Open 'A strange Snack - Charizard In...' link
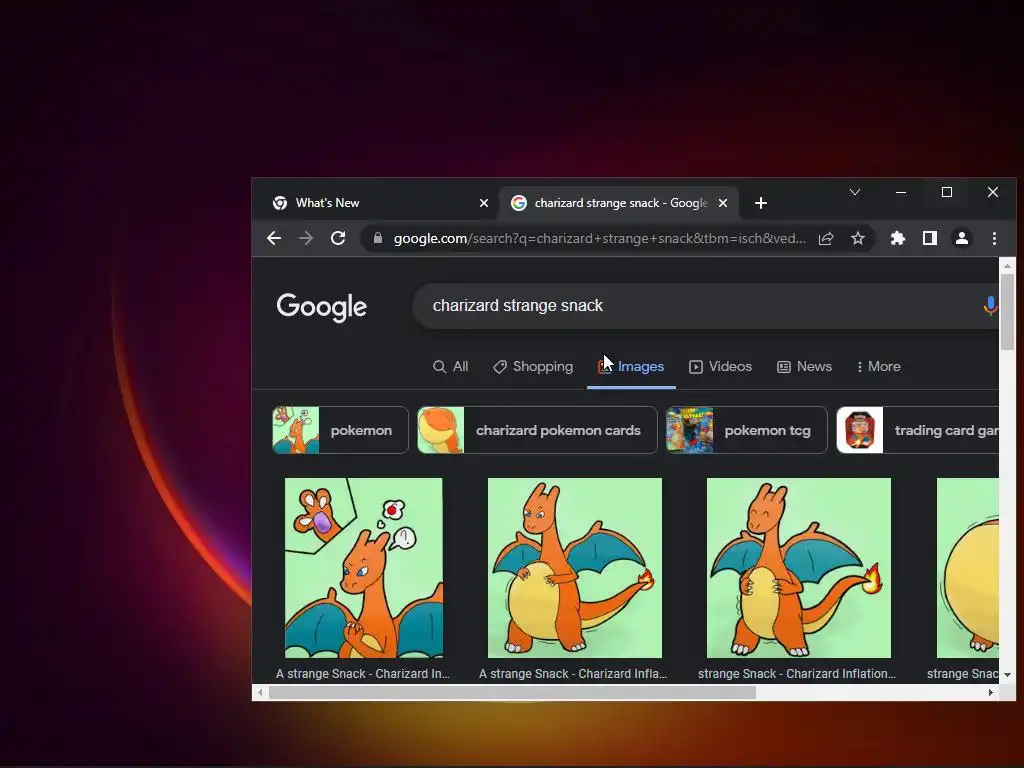This screenshot has width=1024, height=768. pyautogui.click(x=362, y=674)
